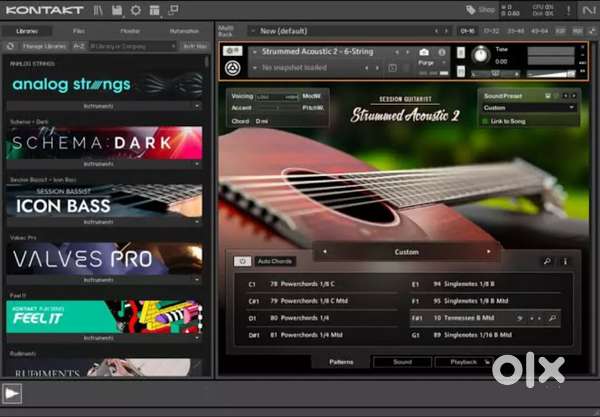Open pattern info icon

tap(565, 261)
